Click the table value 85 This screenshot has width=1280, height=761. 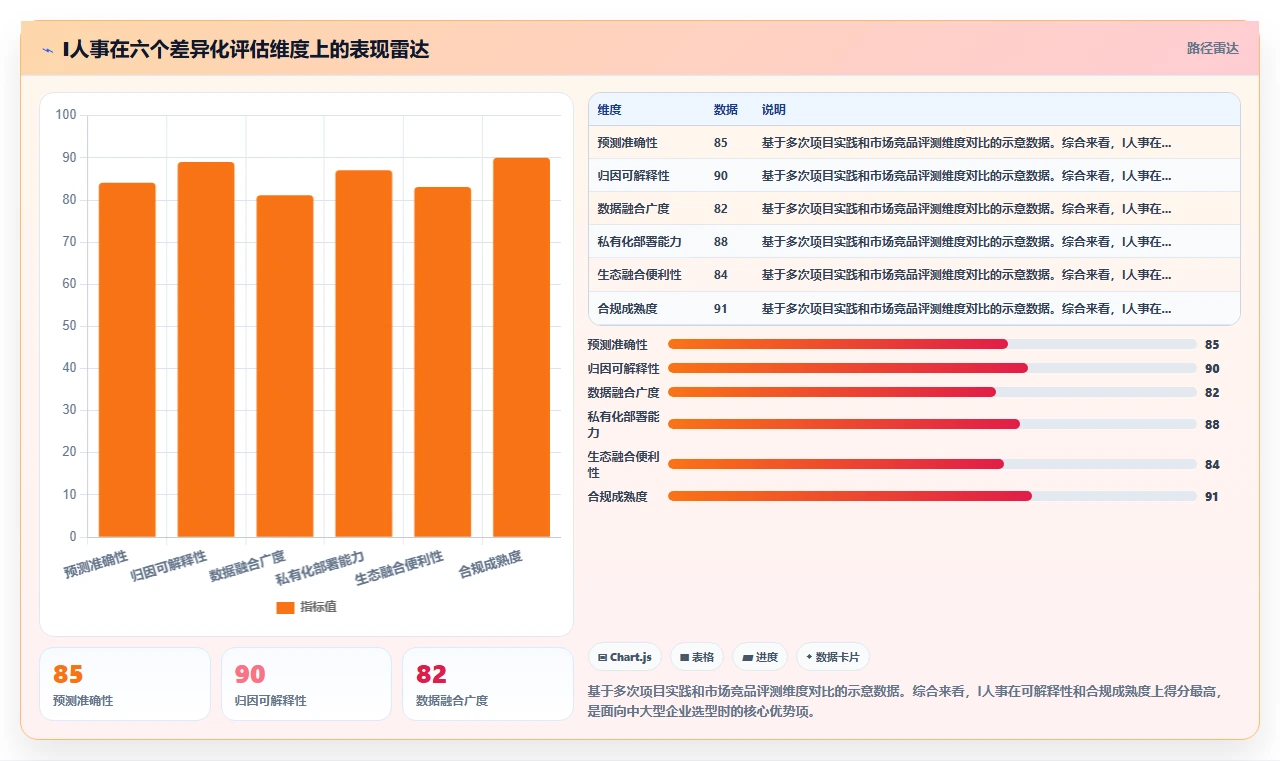coord(721,143)
